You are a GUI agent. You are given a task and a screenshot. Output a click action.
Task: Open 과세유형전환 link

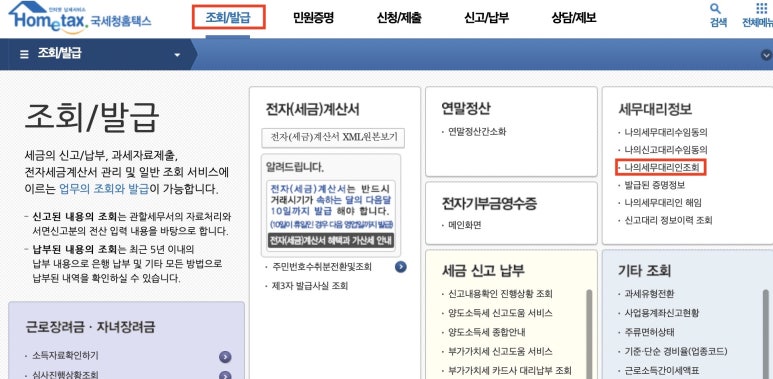click(649, 294)
